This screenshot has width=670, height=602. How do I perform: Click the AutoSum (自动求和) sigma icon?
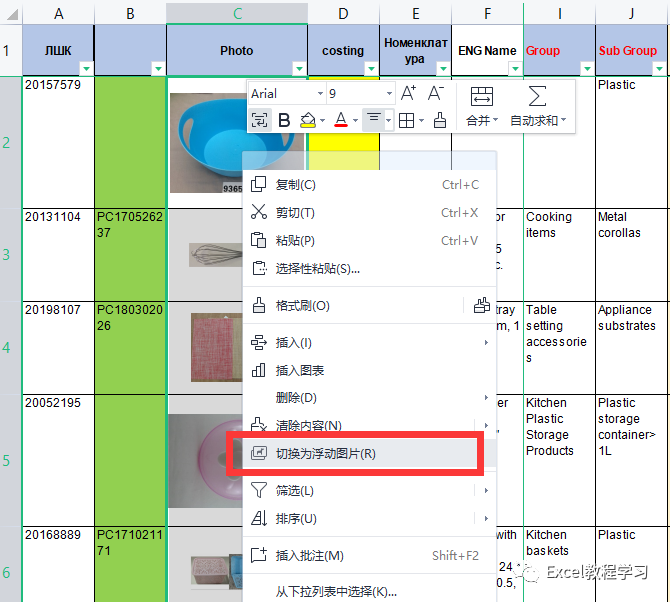point(537,96)
